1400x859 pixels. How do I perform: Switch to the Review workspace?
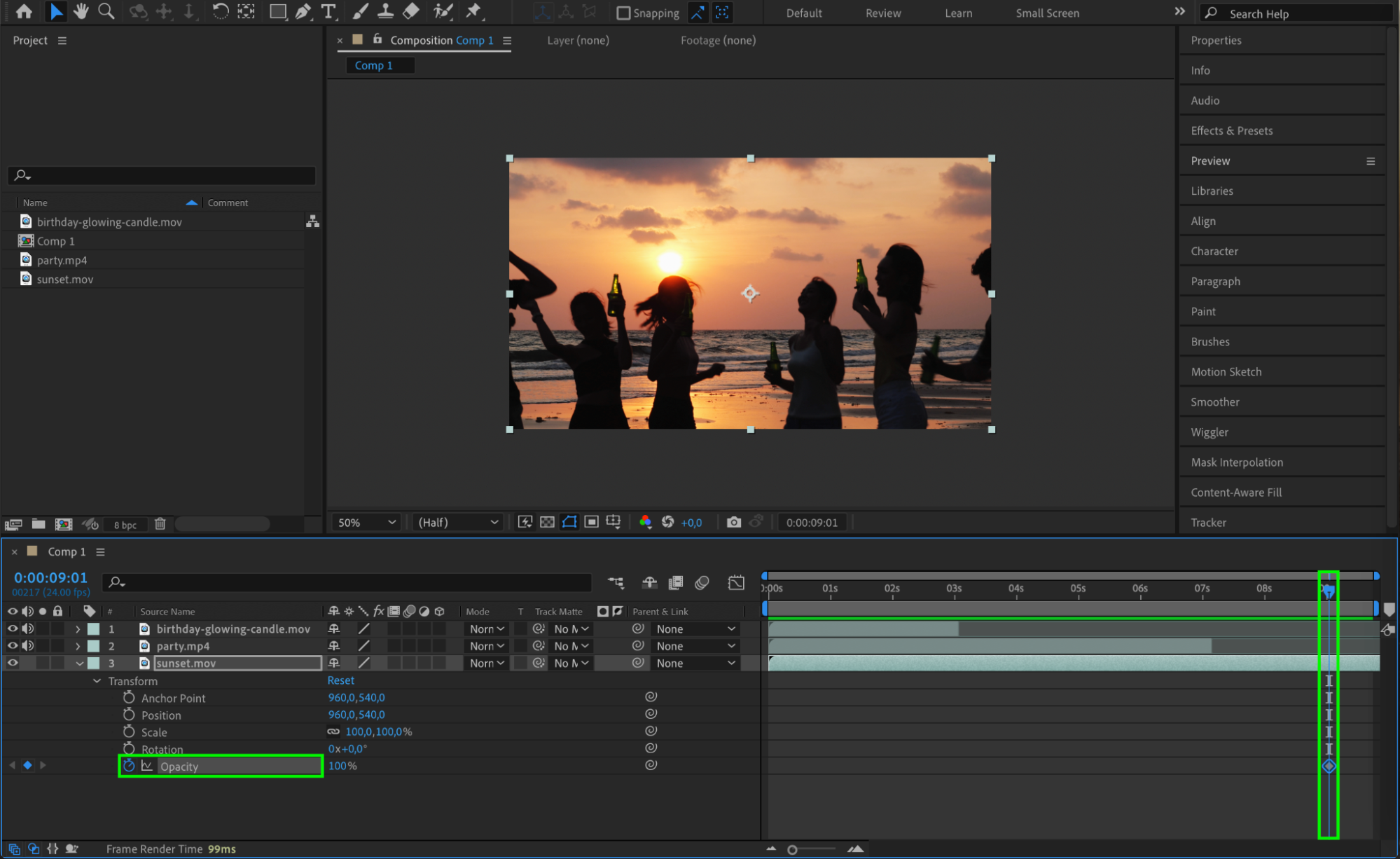point(882,13)
